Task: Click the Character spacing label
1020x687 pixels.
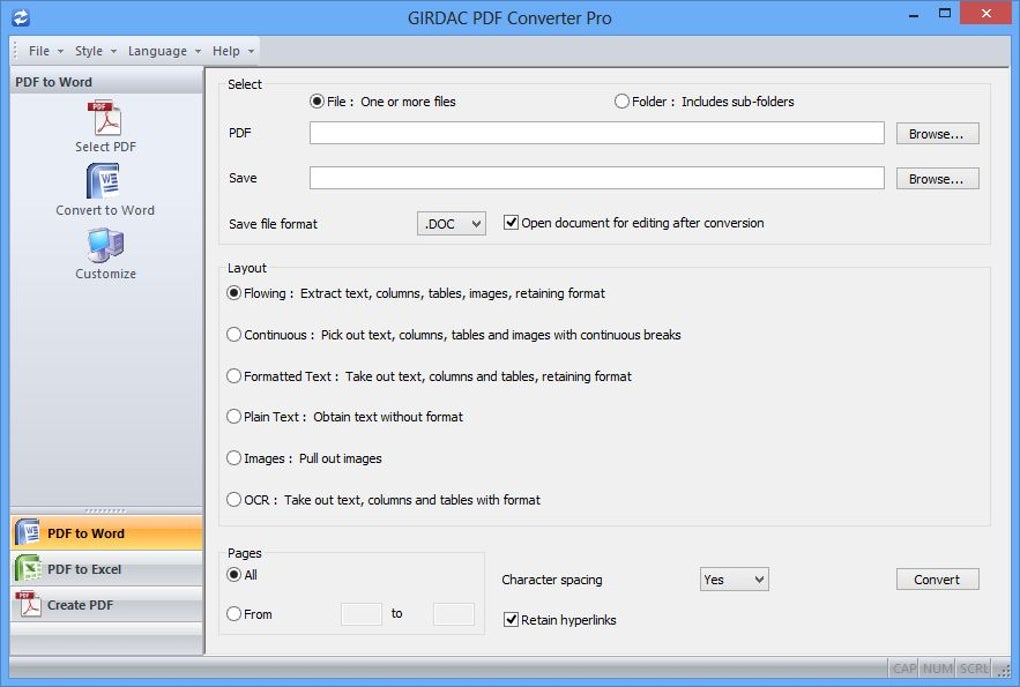Action: (552, 579)
